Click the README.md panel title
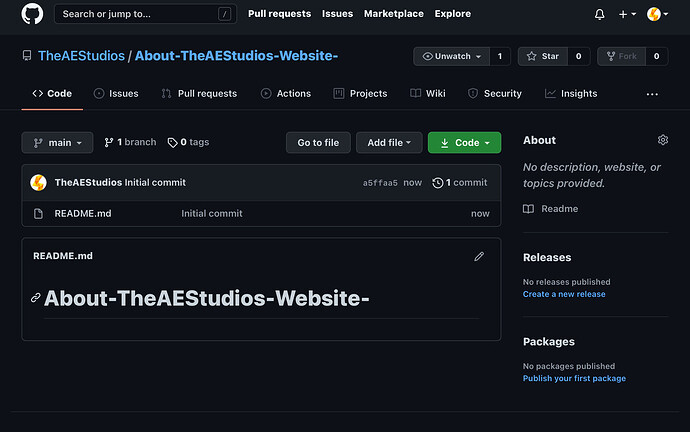 [x=63, y=256]
